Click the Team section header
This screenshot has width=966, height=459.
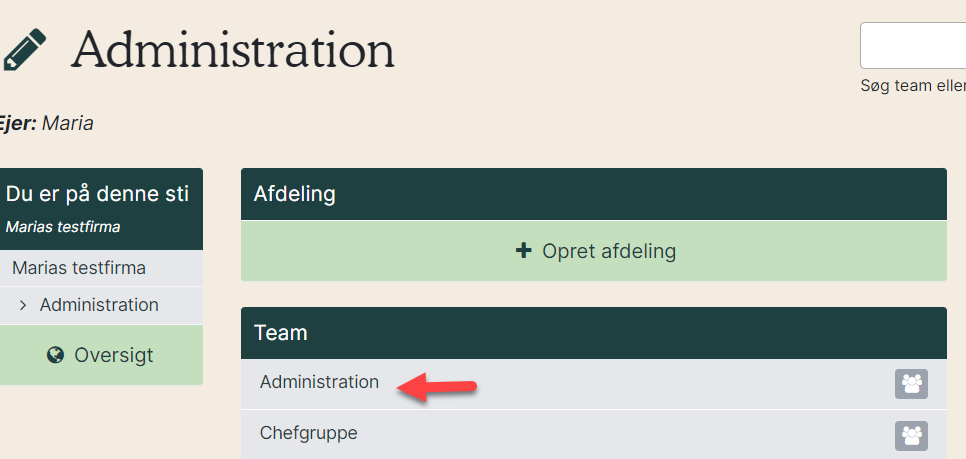[594, 333]
